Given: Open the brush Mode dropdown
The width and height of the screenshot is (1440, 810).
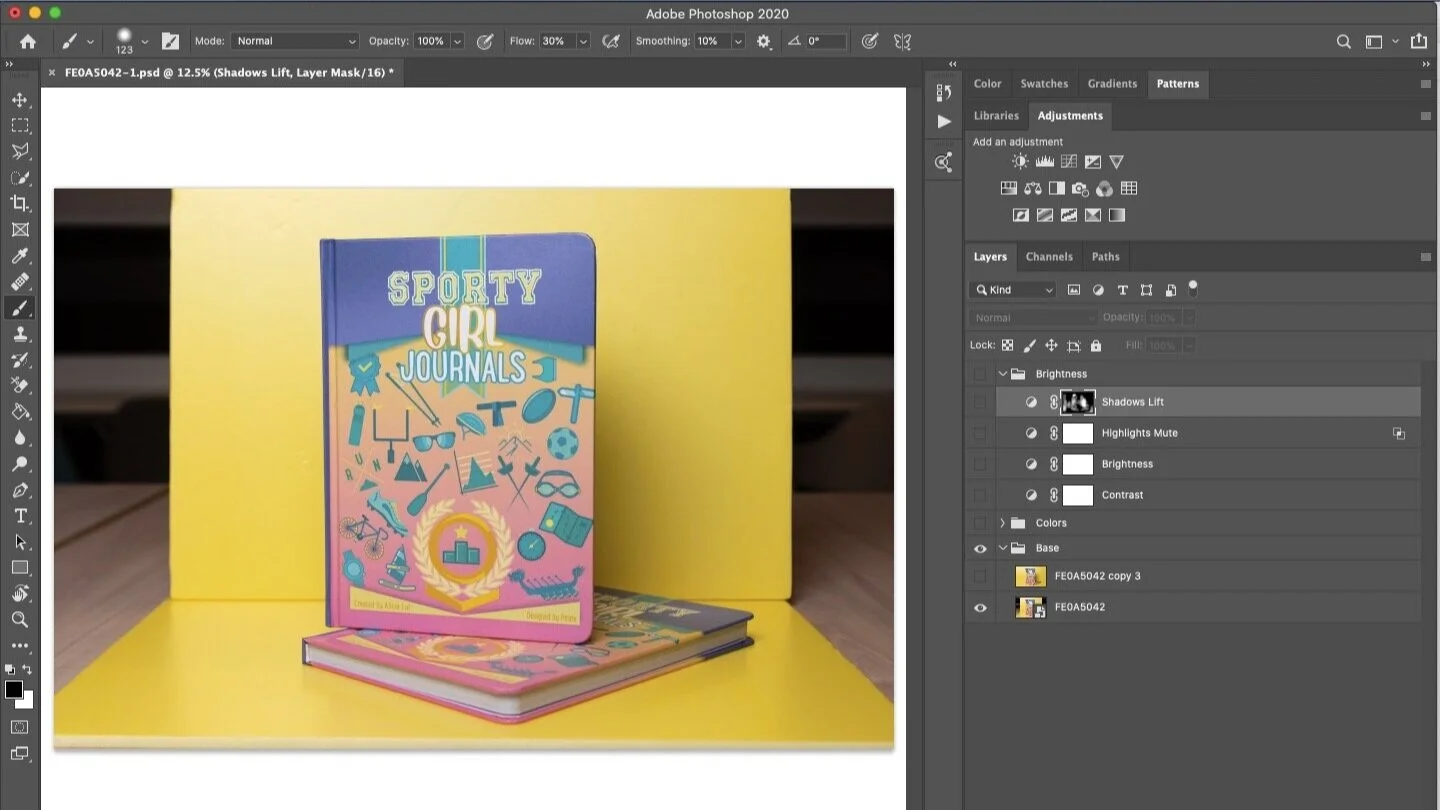Looking at the screenshot, I should [295, 41].
